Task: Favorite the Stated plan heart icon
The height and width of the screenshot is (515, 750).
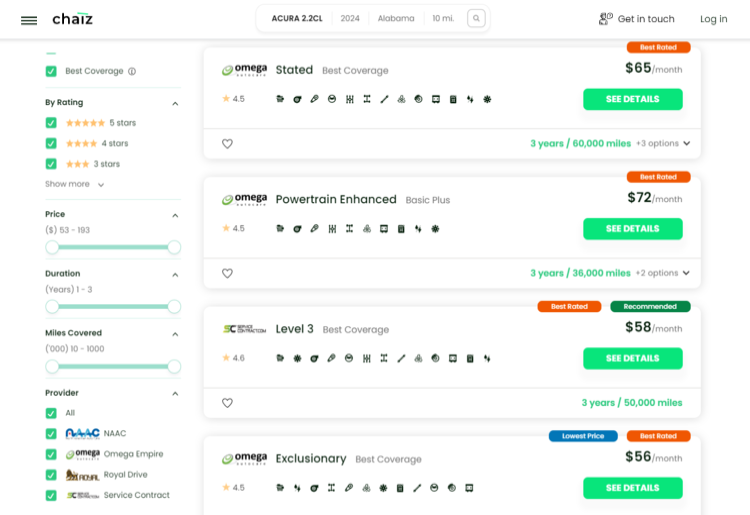Action: (227, 144)
